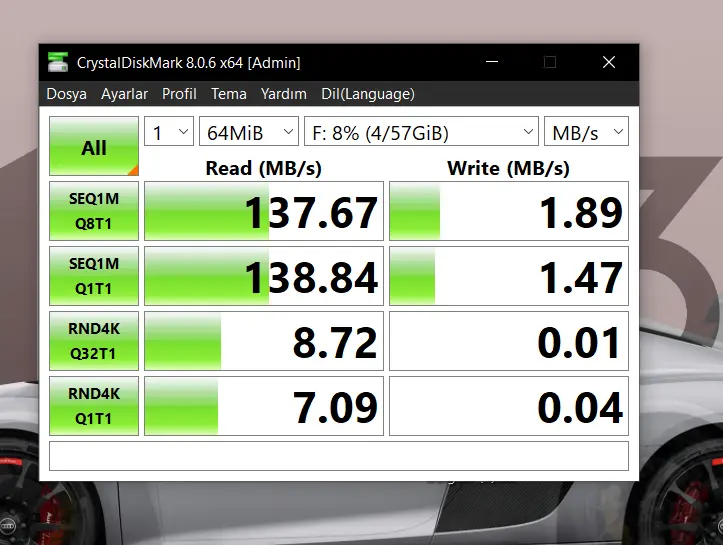Click the 7.09 read result
This screenshot has height=545, width=723.
(264, 406)
